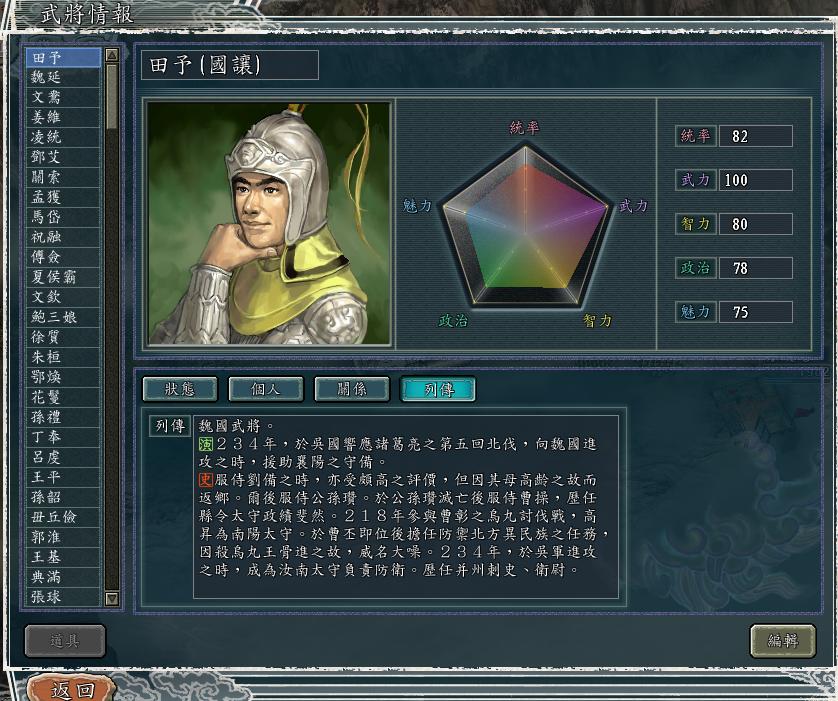Switch to the 狀態 tab

click(180, 389)
